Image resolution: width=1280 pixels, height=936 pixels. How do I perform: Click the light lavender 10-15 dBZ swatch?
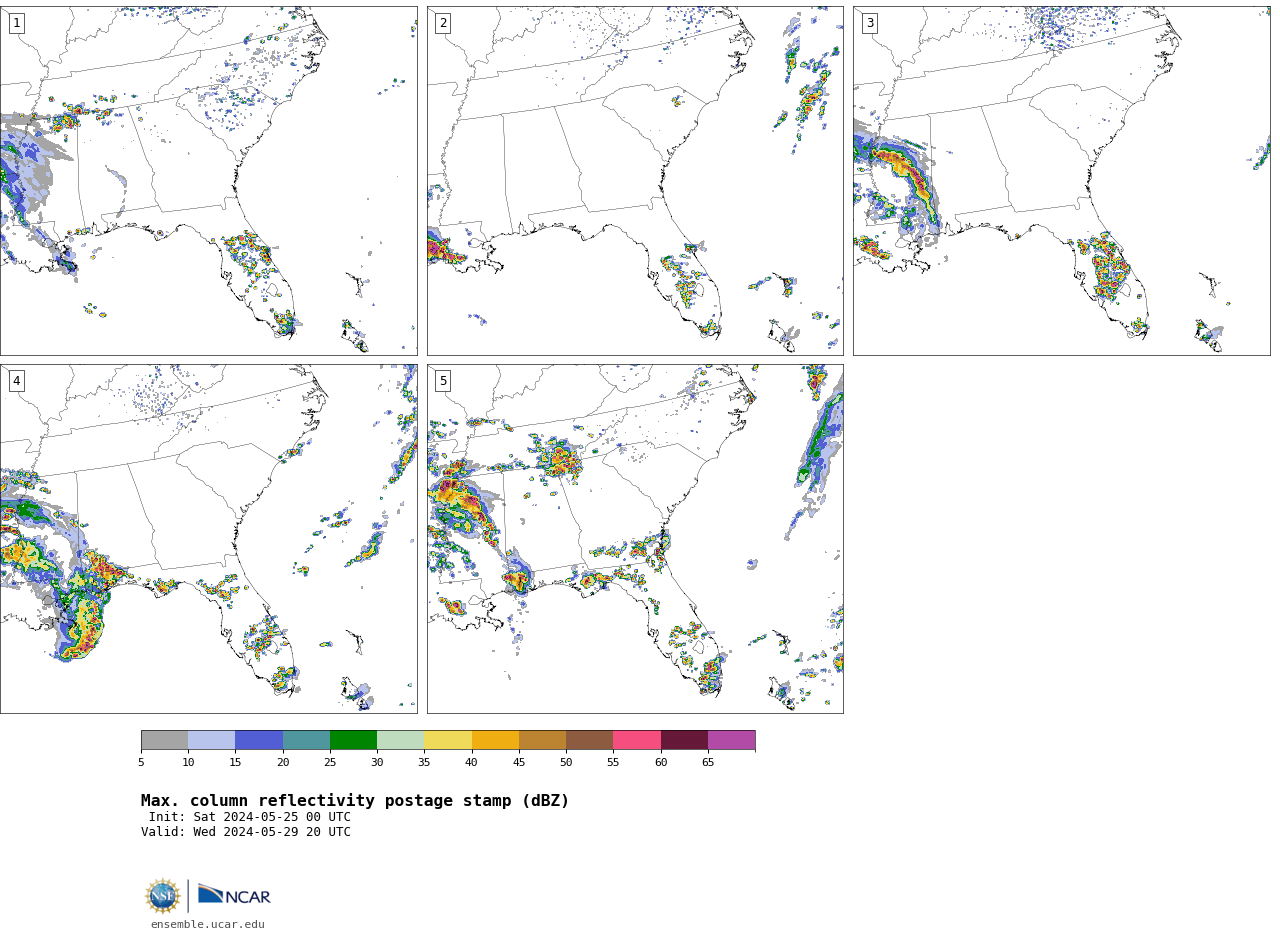(211, 740)
